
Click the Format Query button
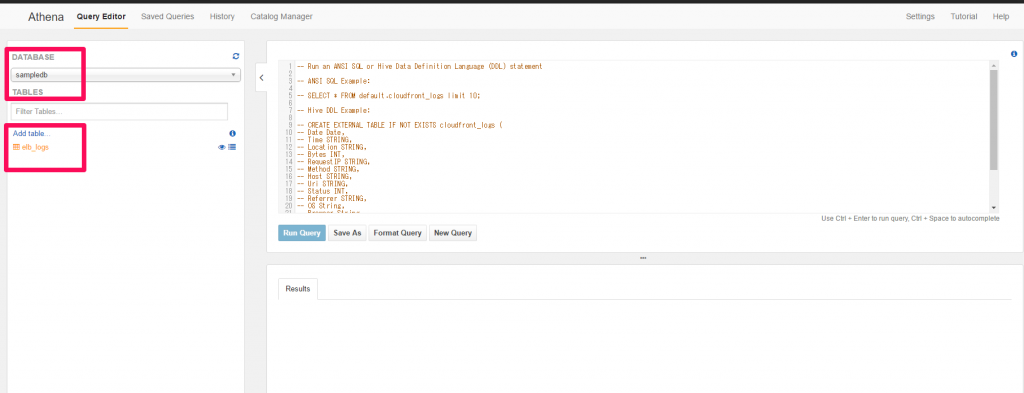(x=398, y=233)
